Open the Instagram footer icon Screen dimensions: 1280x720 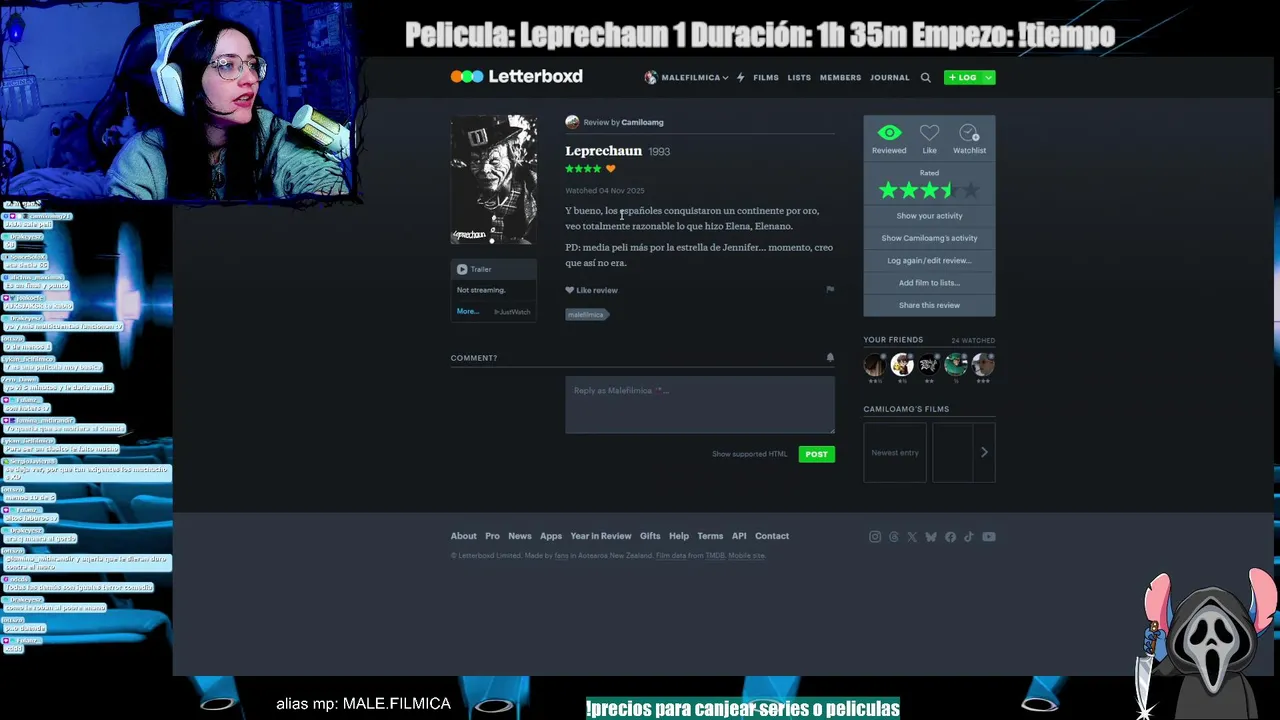(875, 537)
